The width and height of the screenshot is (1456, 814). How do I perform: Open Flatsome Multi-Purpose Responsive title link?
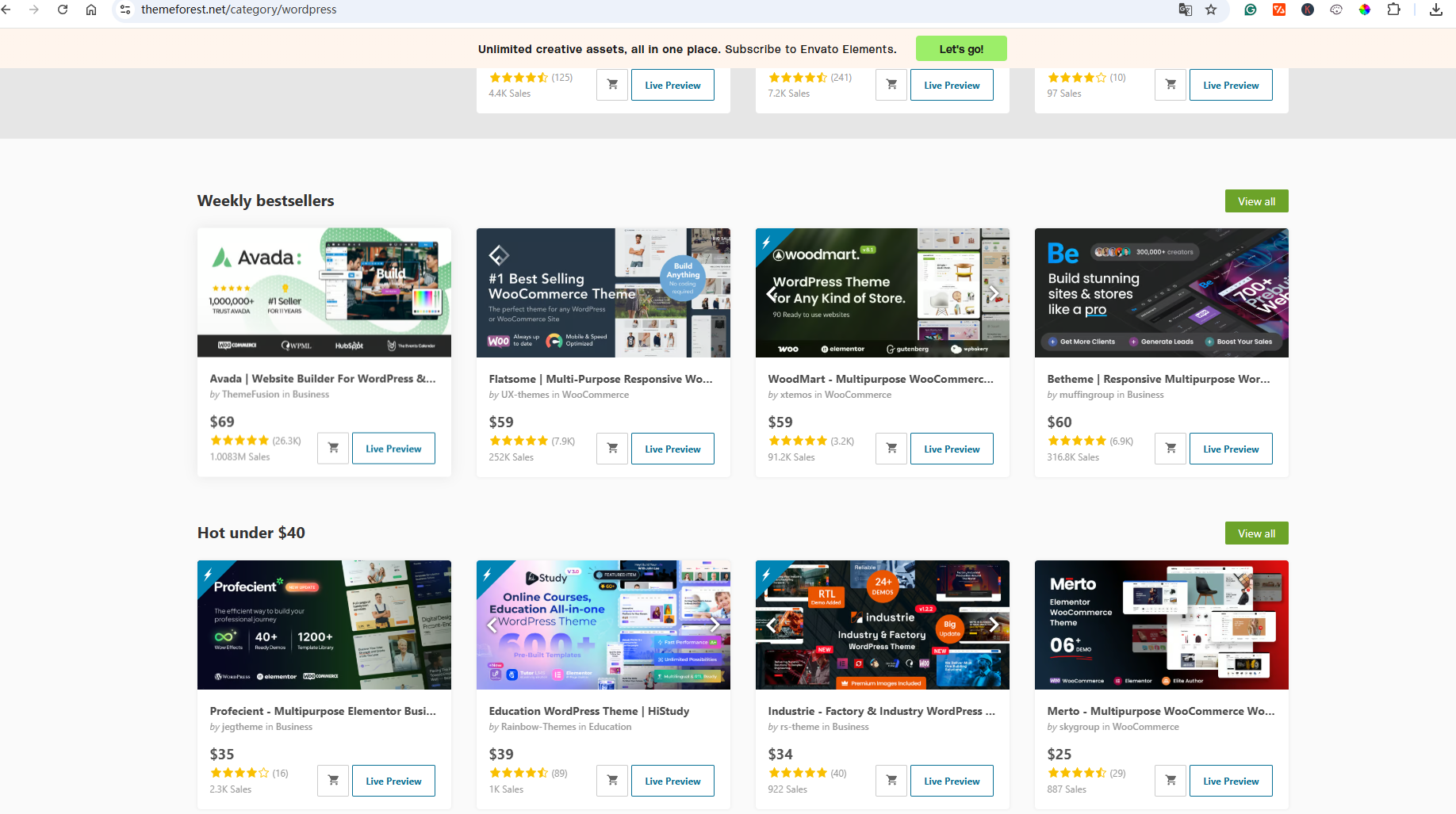tap(600, 379)
